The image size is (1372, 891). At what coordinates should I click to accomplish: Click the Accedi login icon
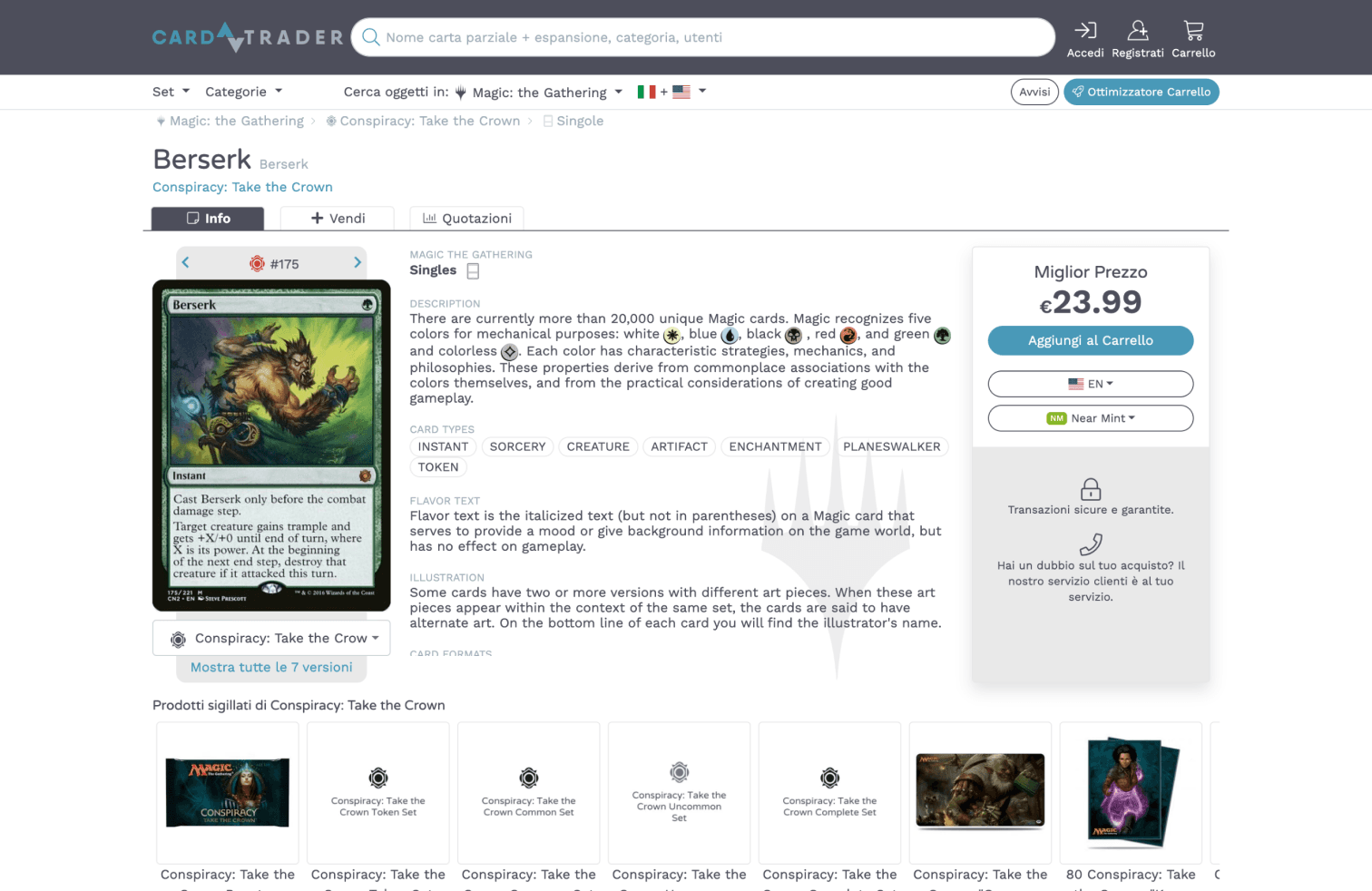(1085, 31)
